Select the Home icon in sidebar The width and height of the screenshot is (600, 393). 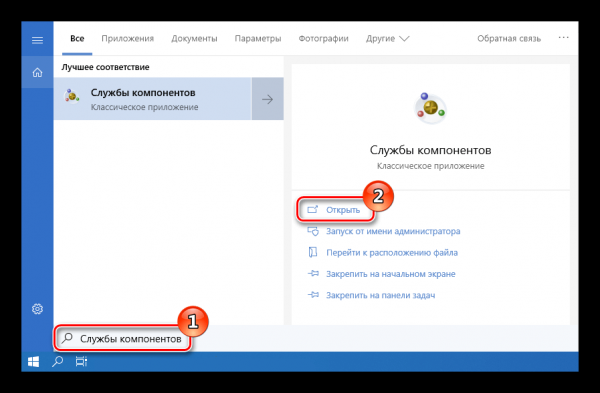click(x=37, y=72)
